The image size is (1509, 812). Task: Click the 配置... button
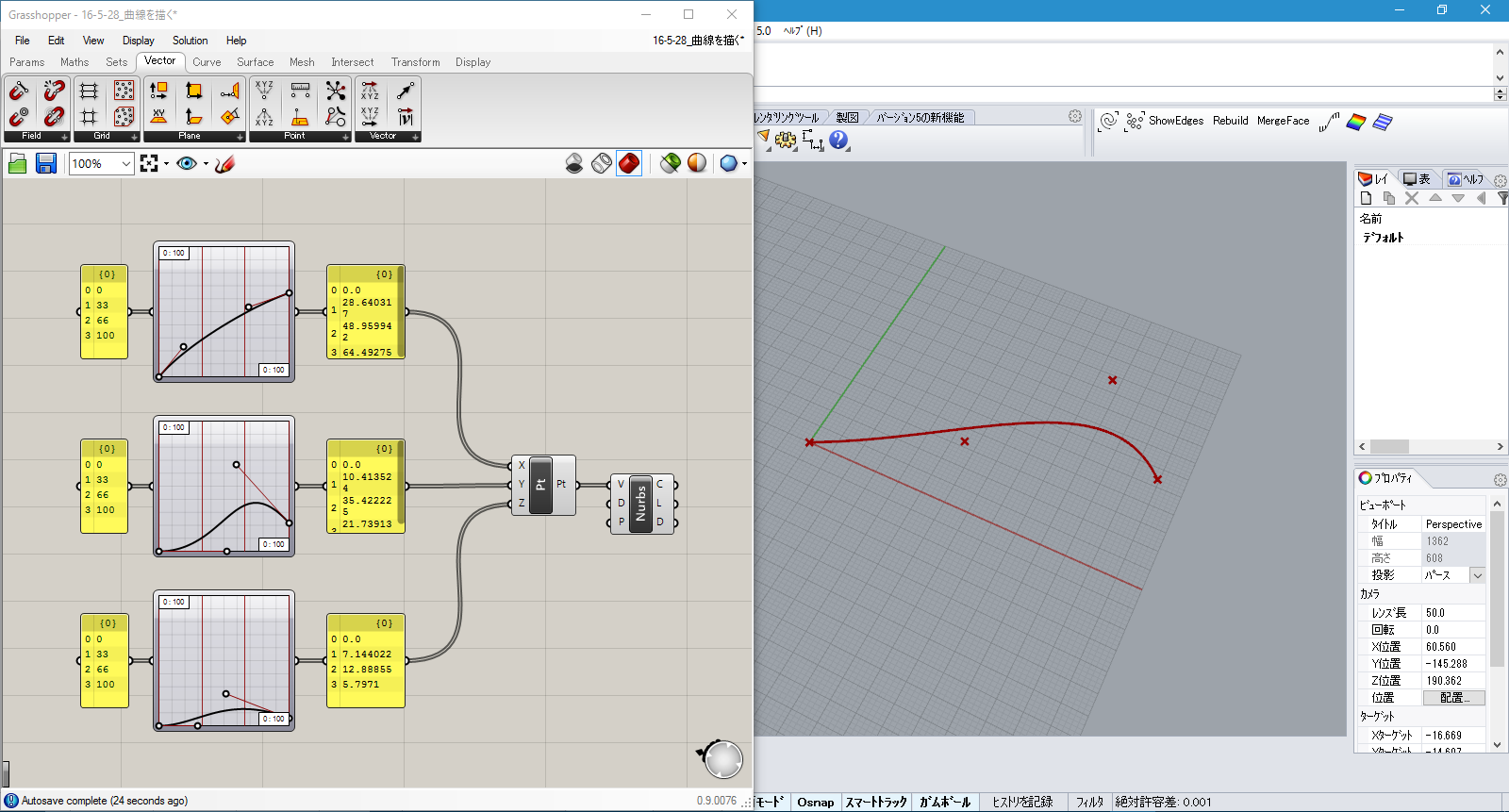point(1453,698)
